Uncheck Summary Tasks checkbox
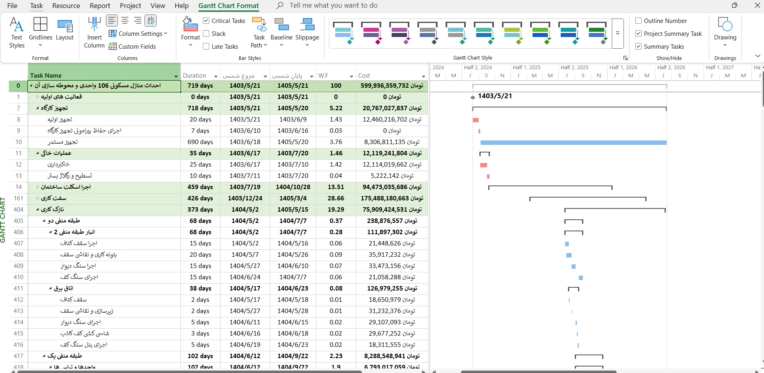The image size is (764, 373). click(638, 47)
